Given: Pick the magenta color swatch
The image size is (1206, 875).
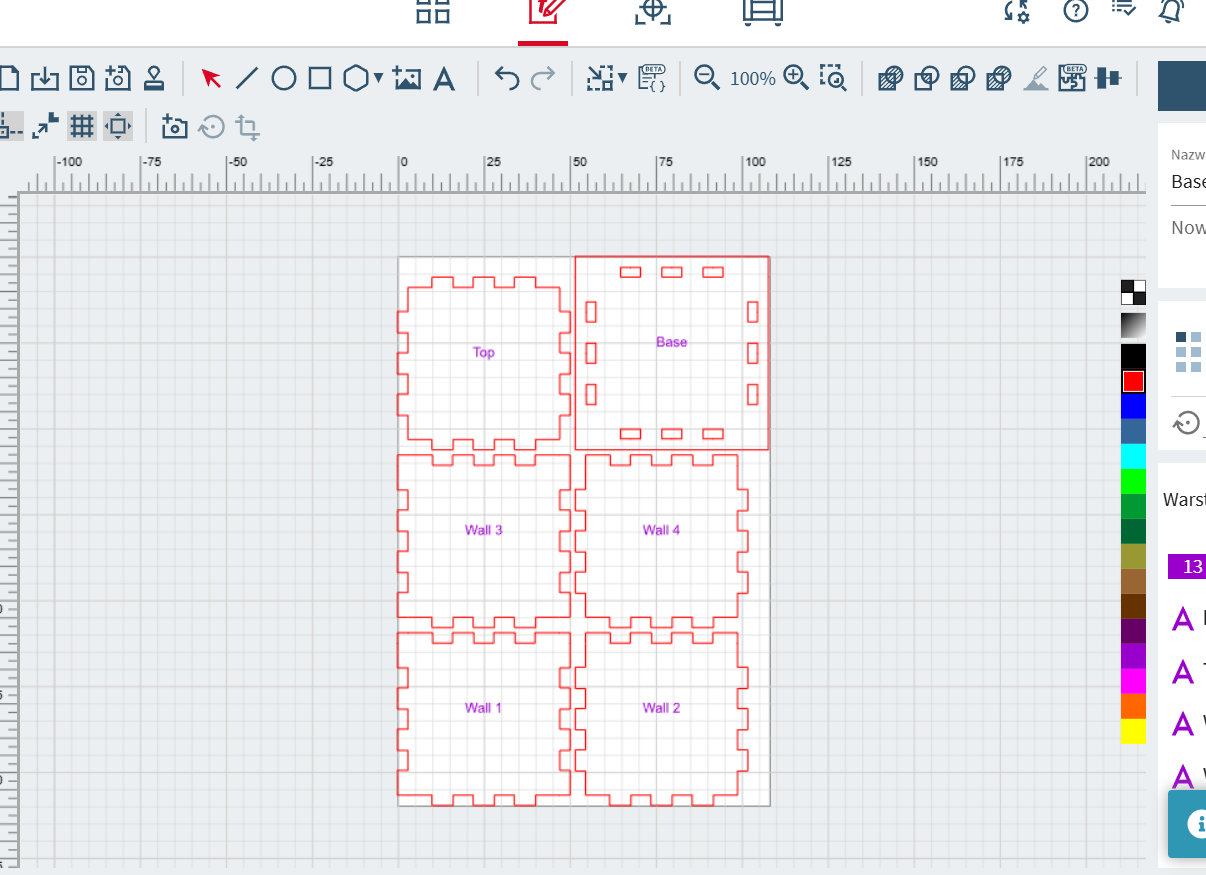Looking at the screenshot, I should click(x=1133, y=681).
